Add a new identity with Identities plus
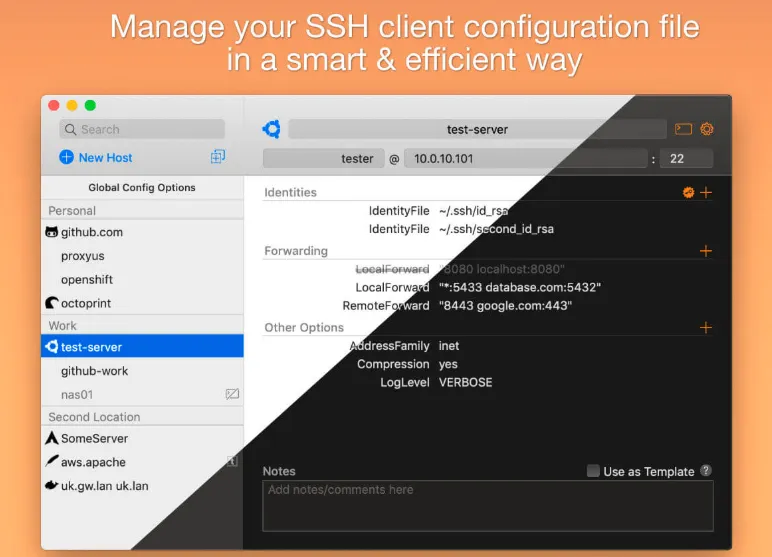Screen dimensions: 772x557 click(x=706, y=192)
